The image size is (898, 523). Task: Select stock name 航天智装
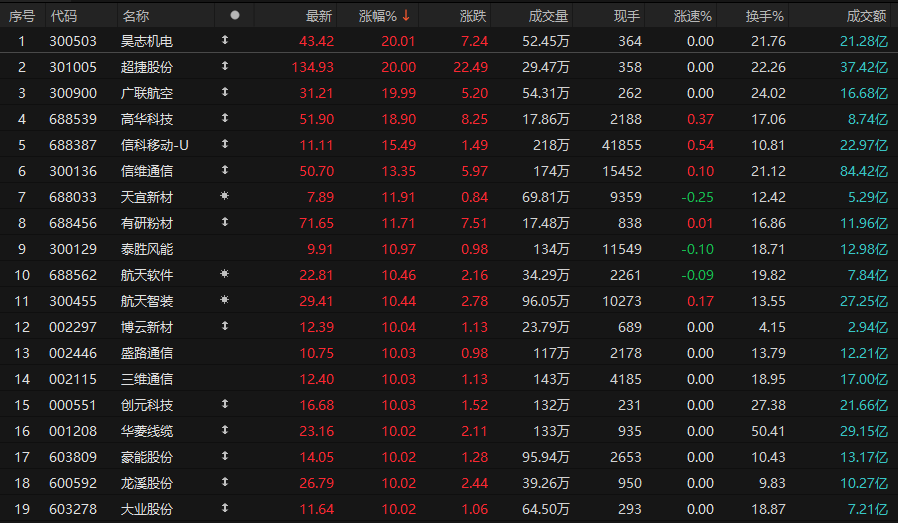(x=147, y=301)
